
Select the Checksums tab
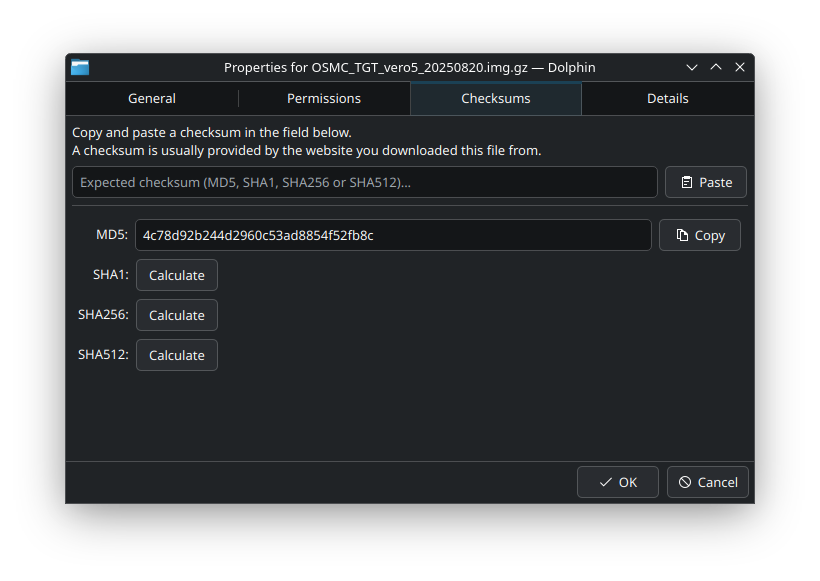coord(495,98)
